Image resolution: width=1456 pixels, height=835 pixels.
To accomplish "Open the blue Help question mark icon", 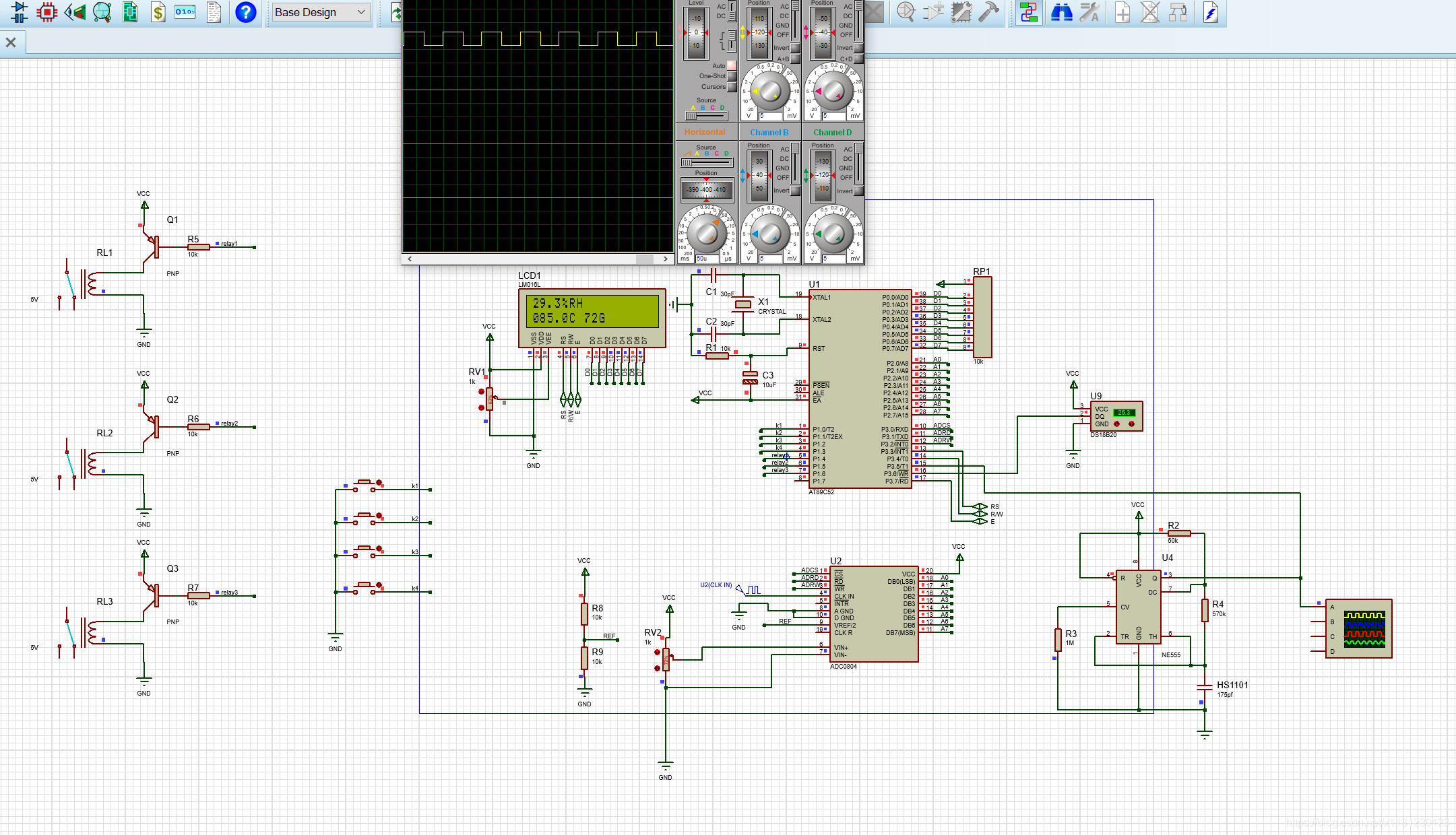I will point(246,12).
